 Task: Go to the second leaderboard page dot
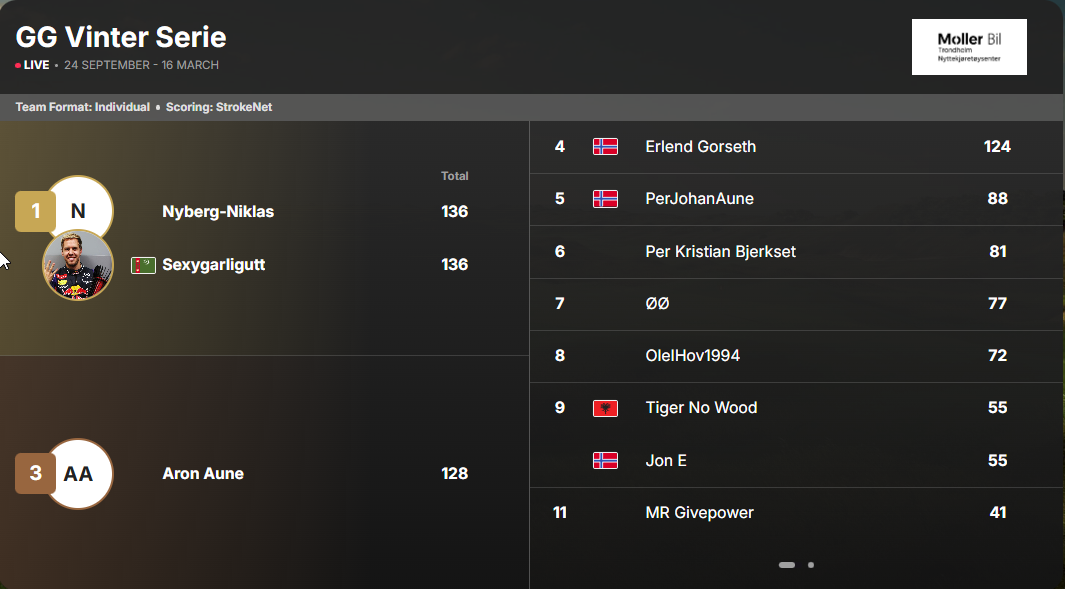tap(811, 565)
